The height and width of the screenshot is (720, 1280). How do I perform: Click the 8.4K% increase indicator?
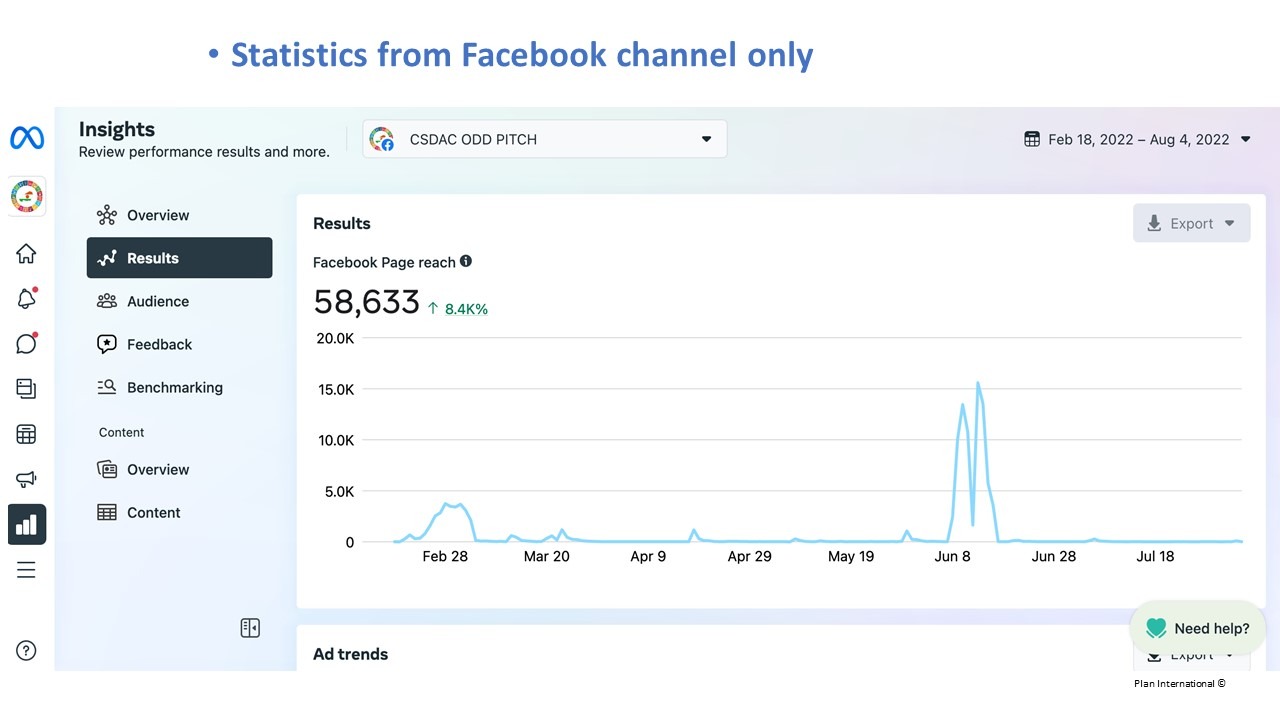pos(457,309)
